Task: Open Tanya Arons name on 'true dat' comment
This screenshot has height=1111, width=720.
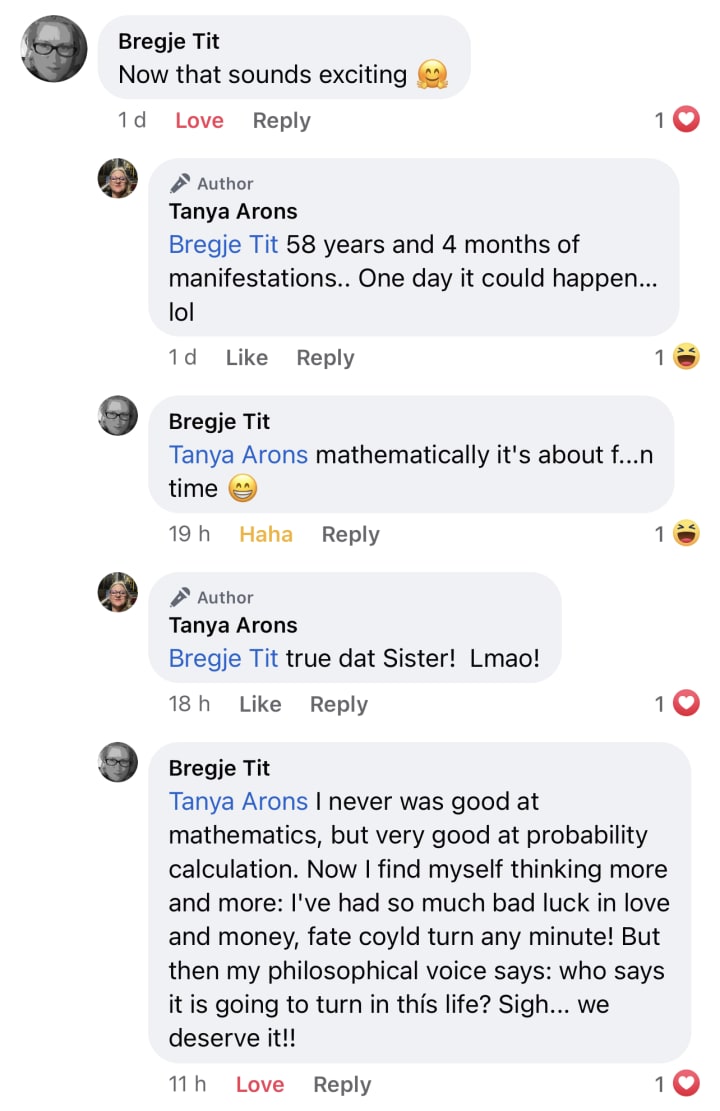Action: 233,625
